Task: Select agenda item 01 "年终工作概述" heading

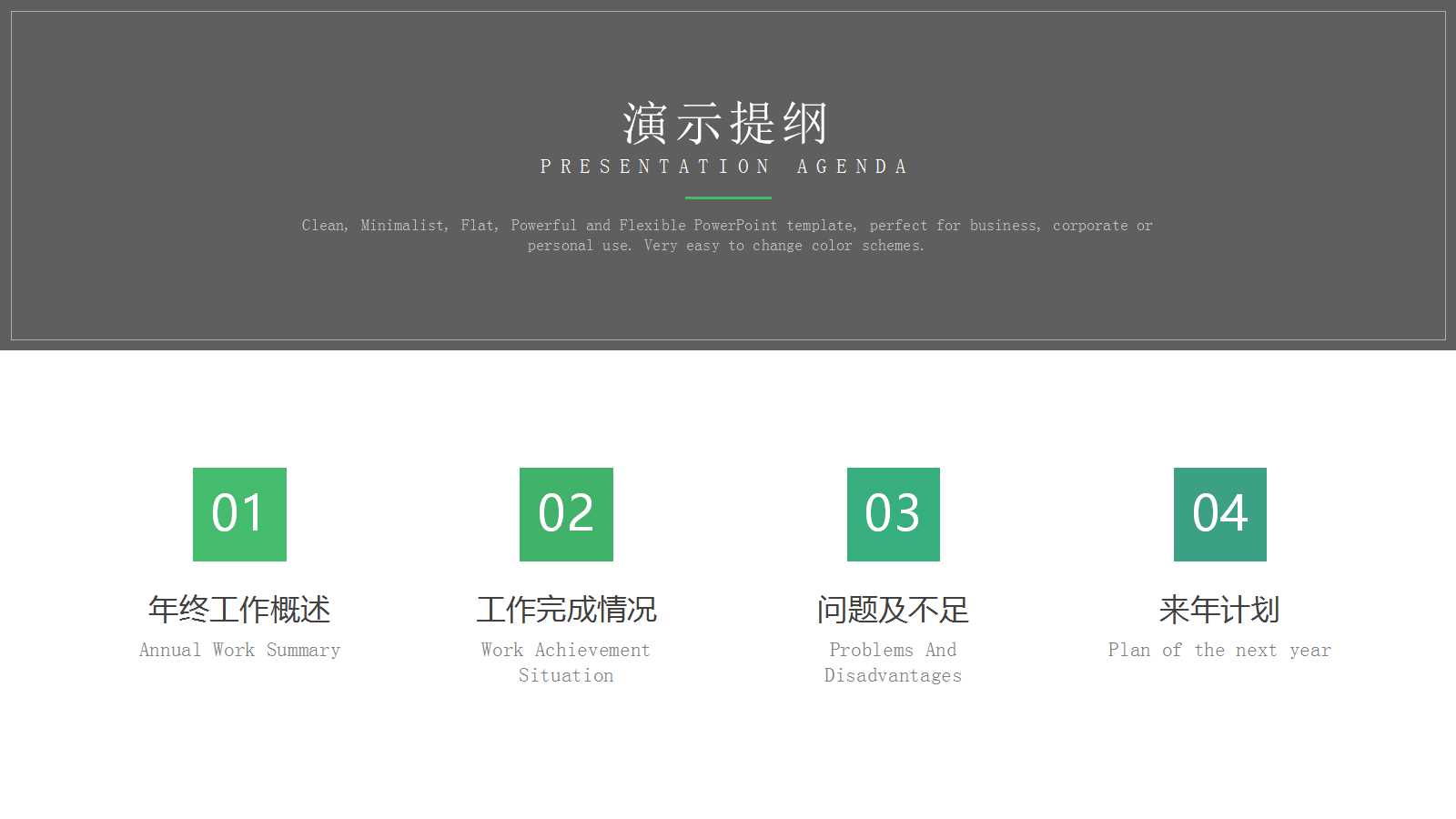Action: click(x=240, y=611)
